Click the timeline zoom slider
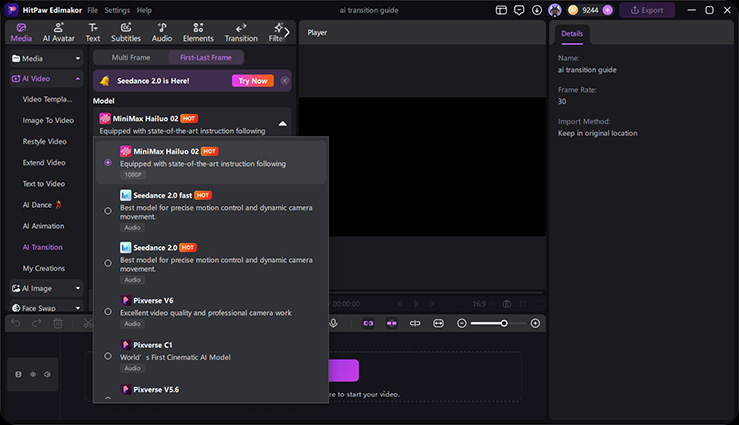This screenshot has height=425, width=739. click(499, 323)
